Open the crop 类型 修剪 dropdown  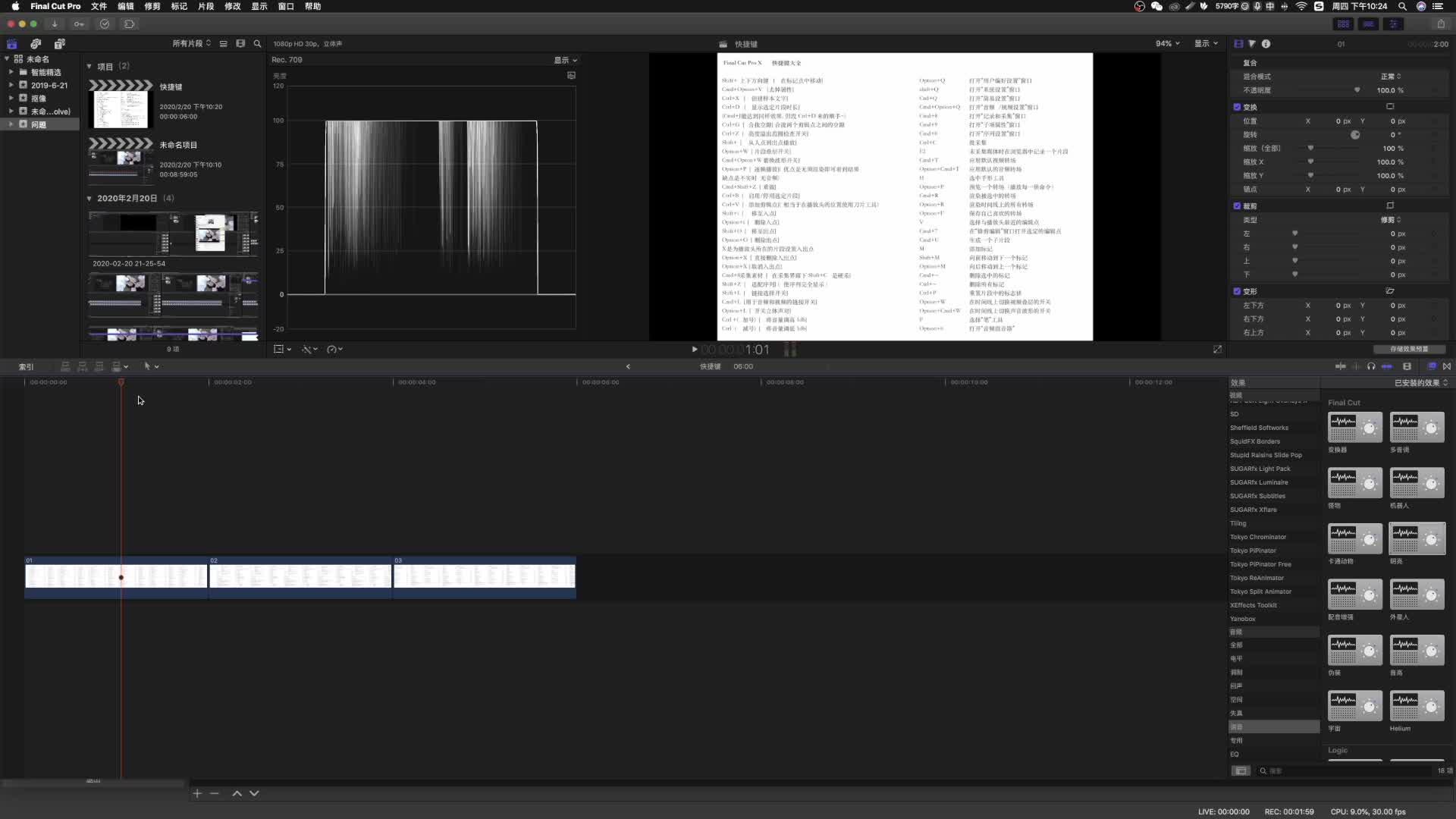tap(1391, 220)
